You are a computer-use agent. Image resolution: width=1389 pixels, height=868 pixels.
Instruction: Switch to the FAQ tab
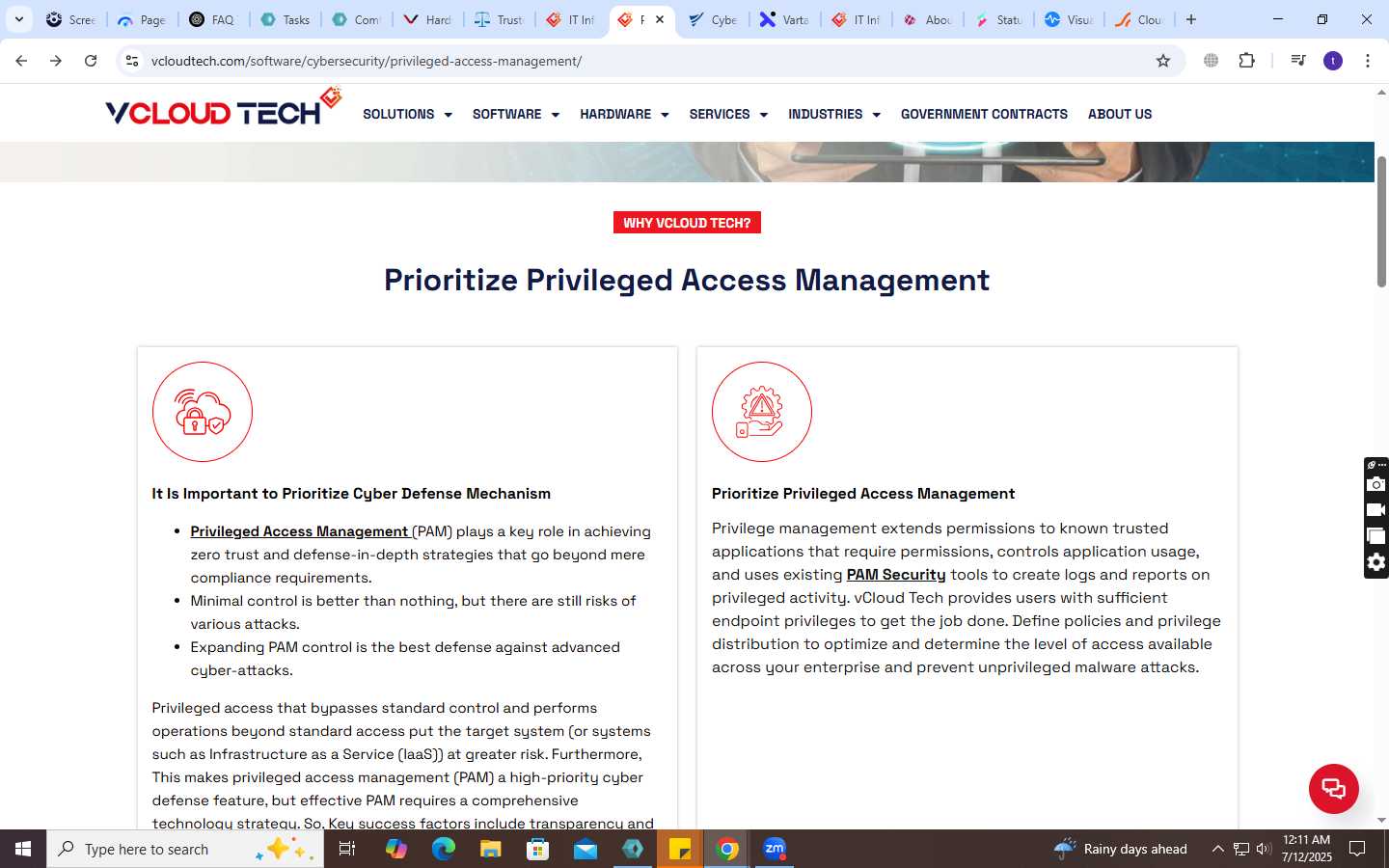tap(213, 19)
